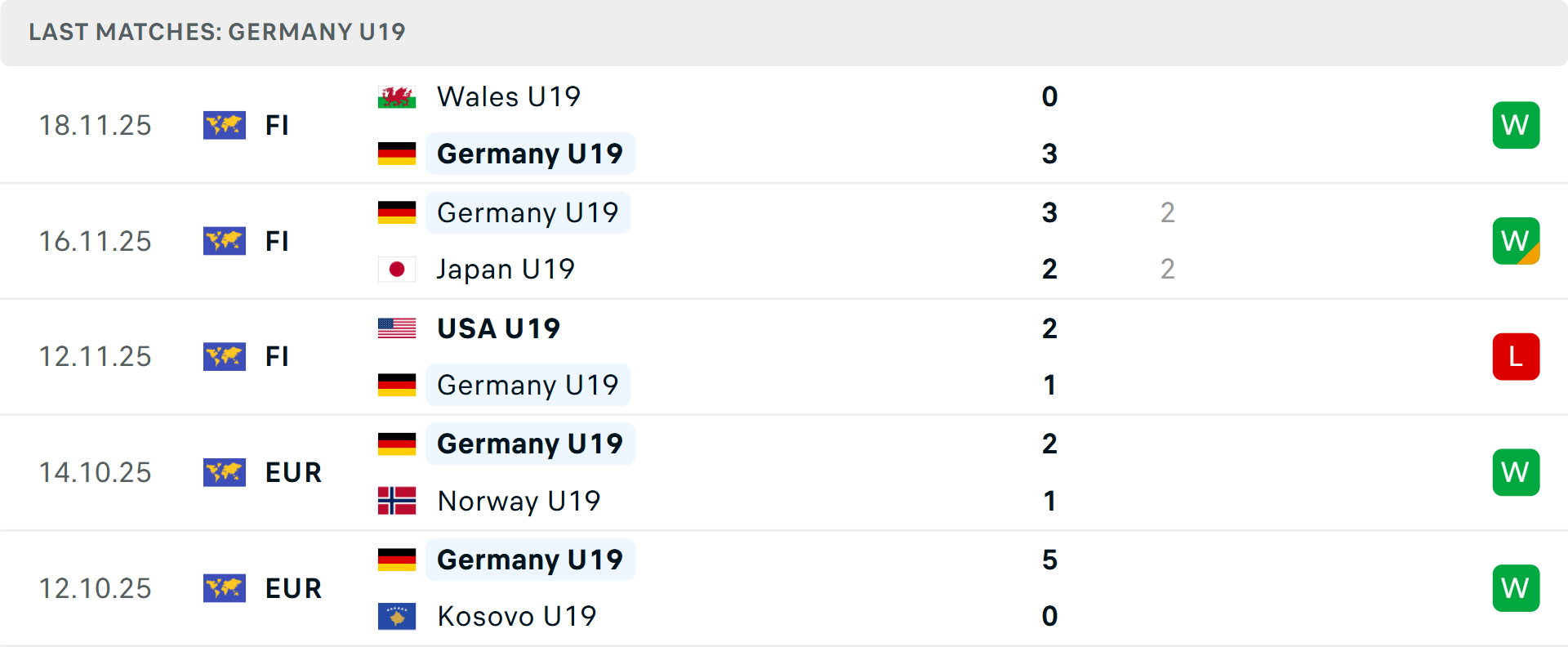Click the USA U19 flag icon
Viewport: 1568px width, 647px height.
(397, 328)
